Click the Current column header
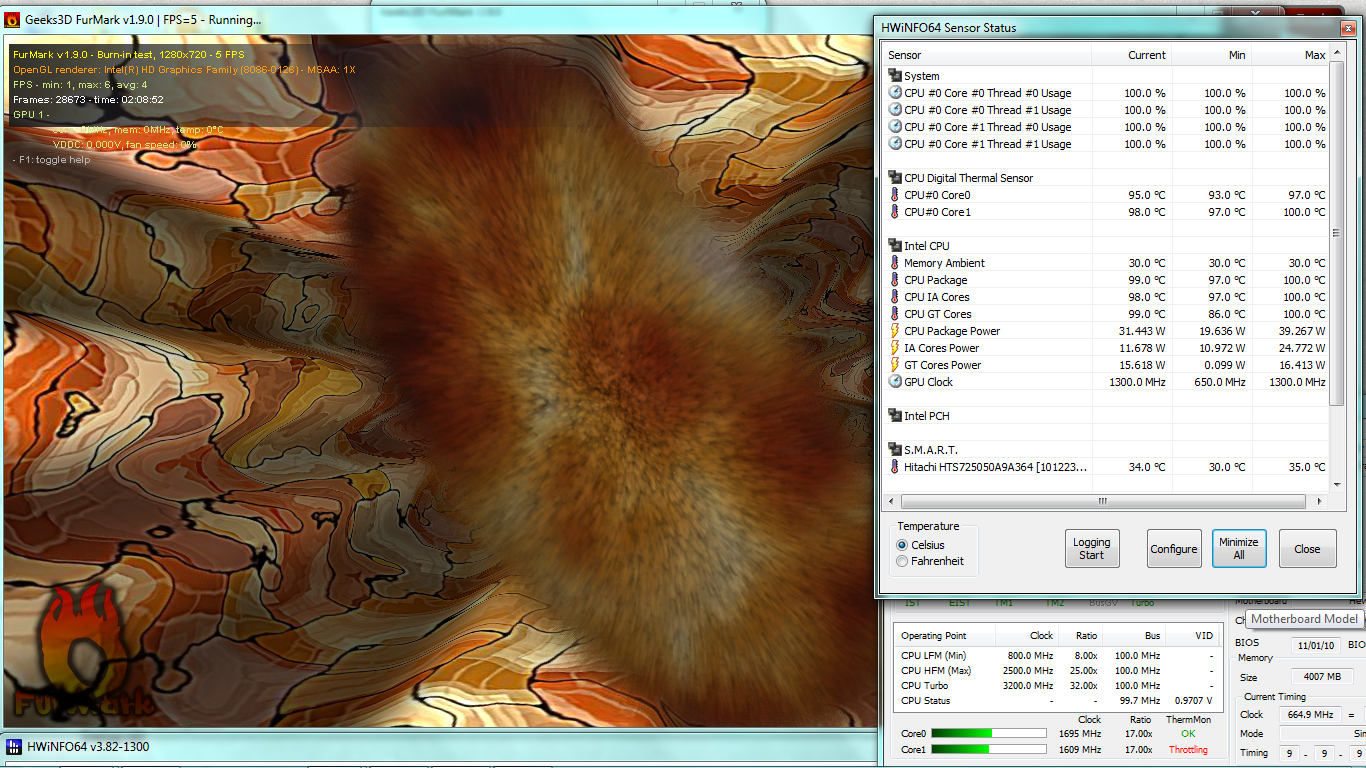Screen dimensions: 1366x768 [x=1132, y=55]
